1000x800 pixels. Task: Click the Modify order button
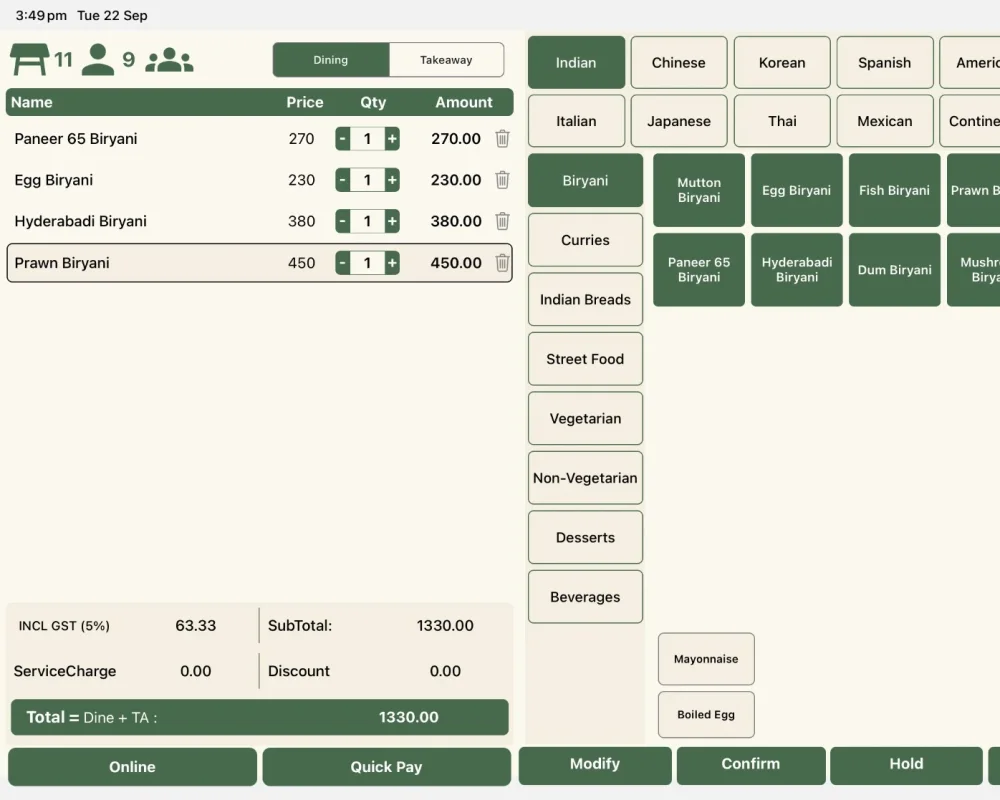pyautogui.click(x=595, y=764)
